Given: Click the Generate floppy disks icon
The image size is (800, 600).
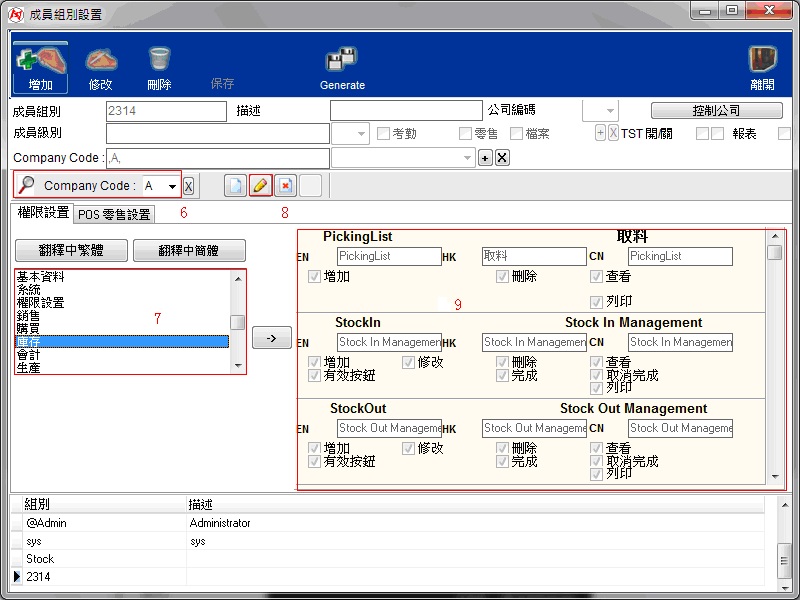Looking at the screenshot, I should click(341, 59).
